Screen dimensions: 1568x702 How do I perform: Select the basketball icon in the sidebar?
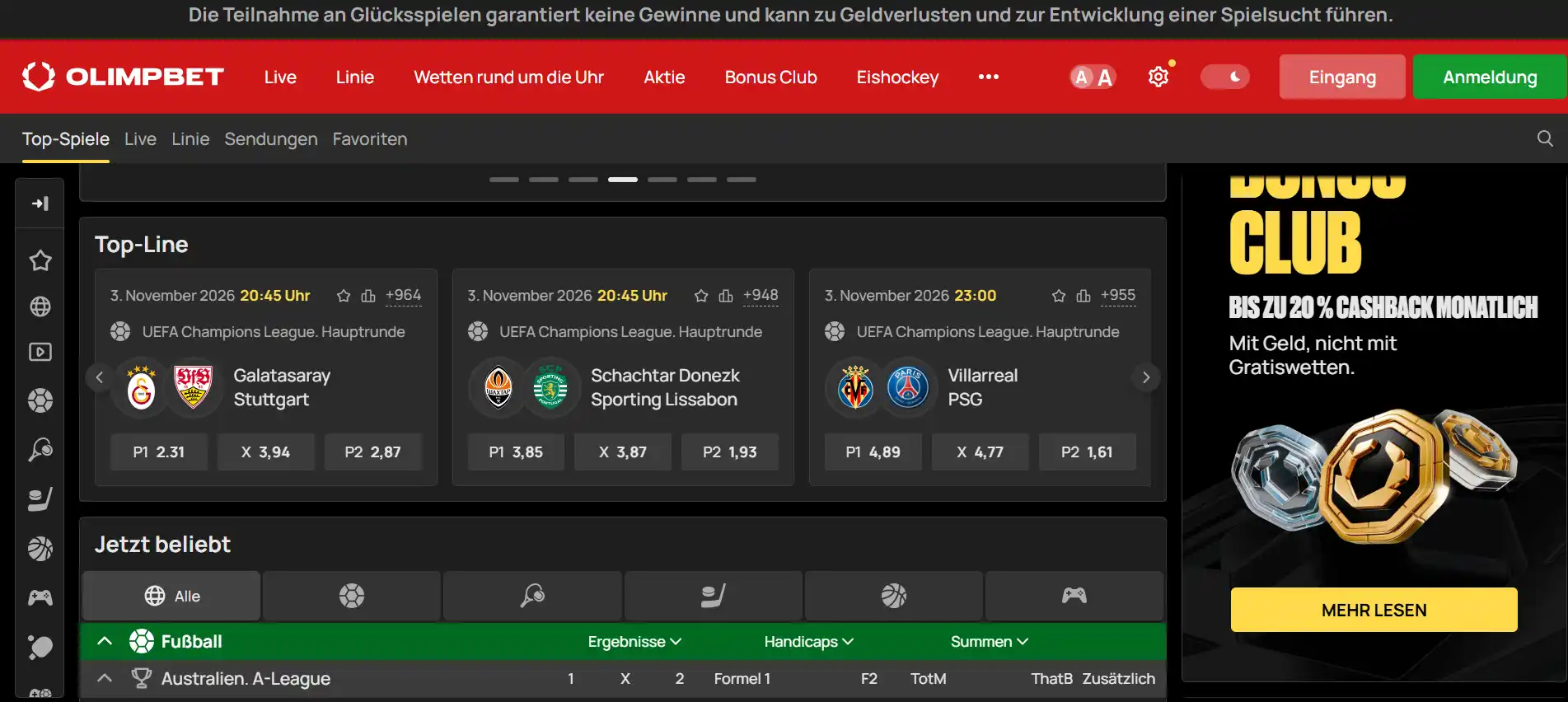[x=40, y=549]
